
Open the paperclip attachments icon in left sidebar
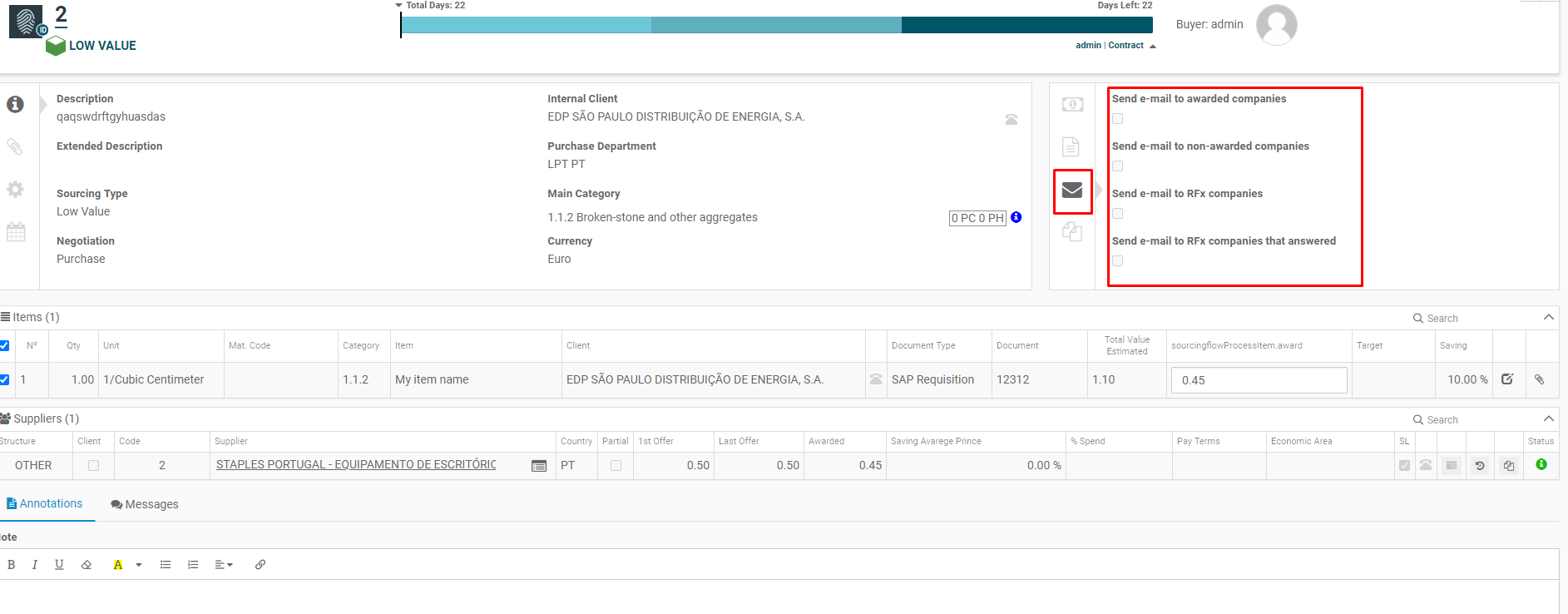[15, 147]
